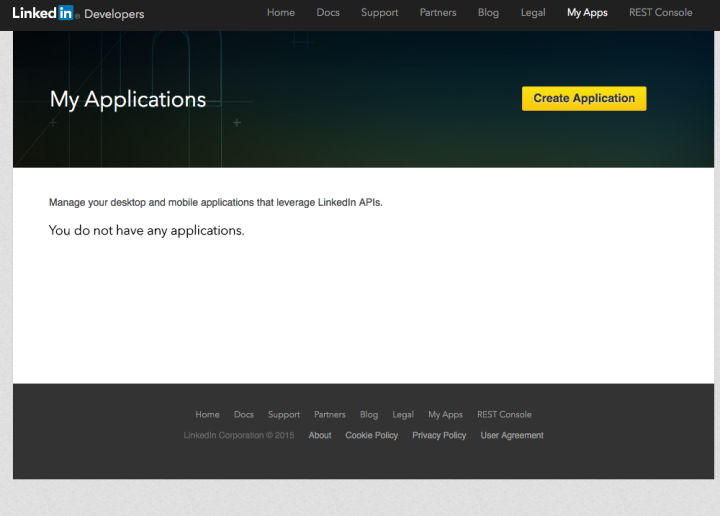Select Partners in the top navigation
The height and width of the screenshot is (516, 720).
click(438, 13)
